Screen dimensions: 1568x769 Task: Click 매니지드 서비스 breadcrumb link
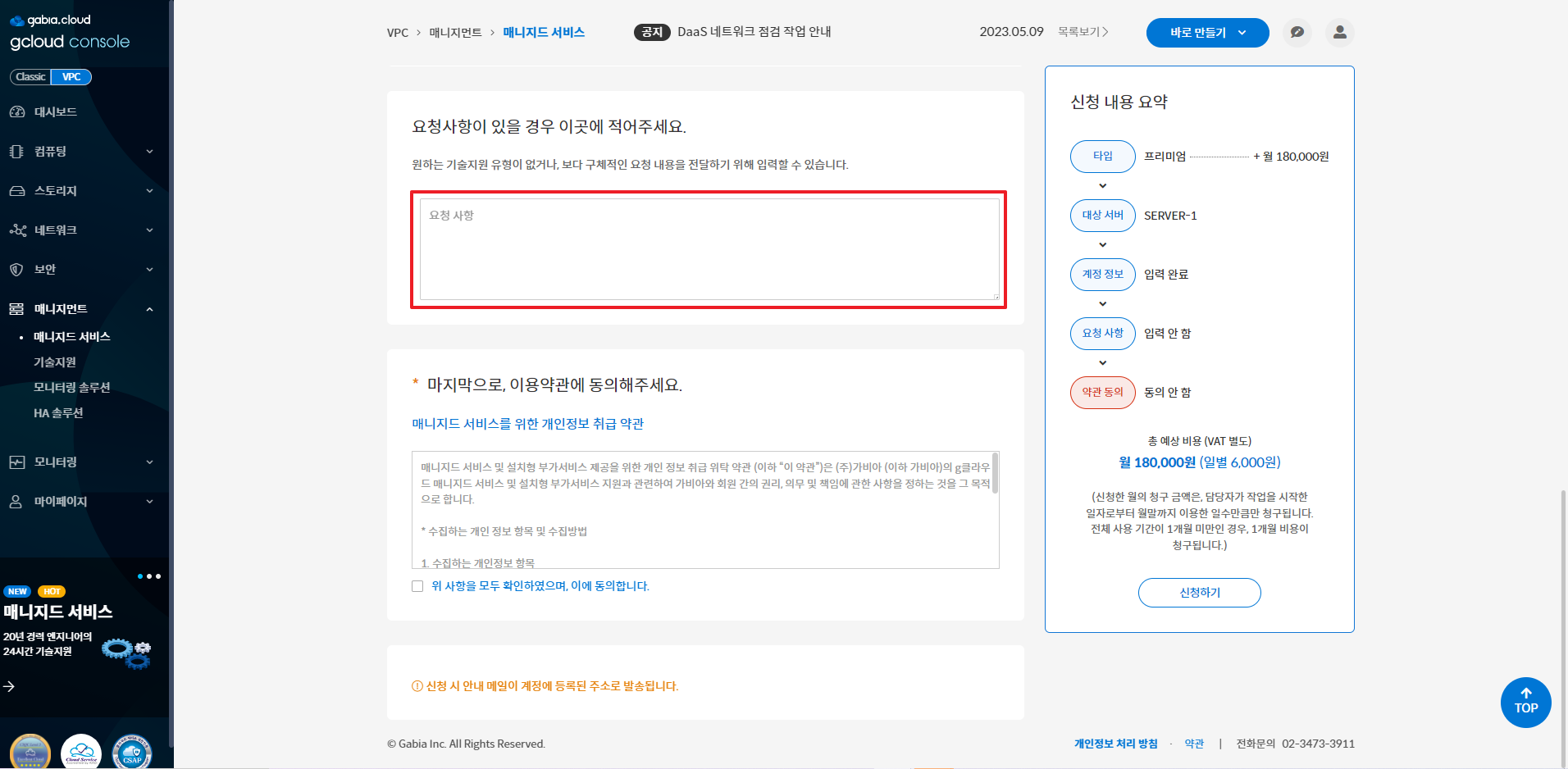click(544, 33)
